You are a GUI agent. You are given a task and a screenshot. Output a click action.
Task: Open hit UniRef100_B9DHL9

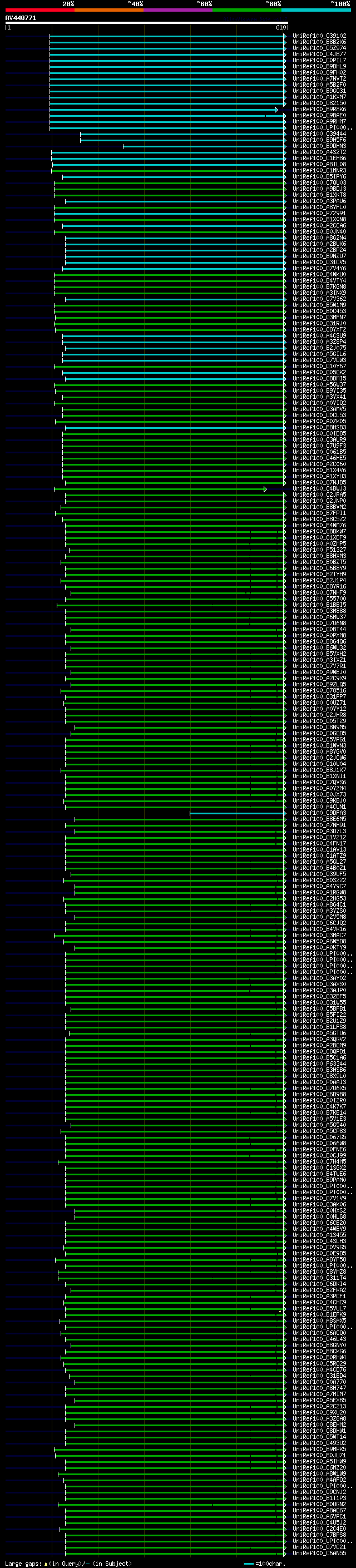(x=319, y=66)
